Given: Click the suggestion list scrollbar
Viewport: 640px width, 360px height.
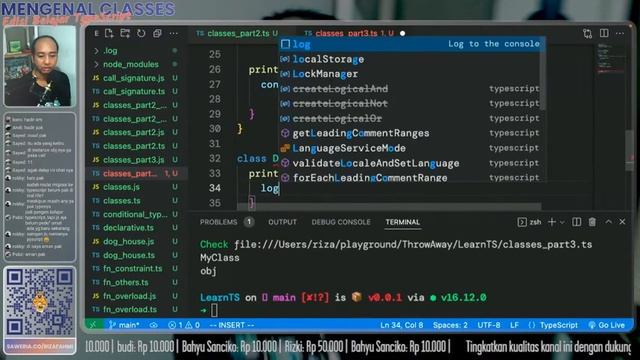Looking at the screenshot, I should (543, 73).
